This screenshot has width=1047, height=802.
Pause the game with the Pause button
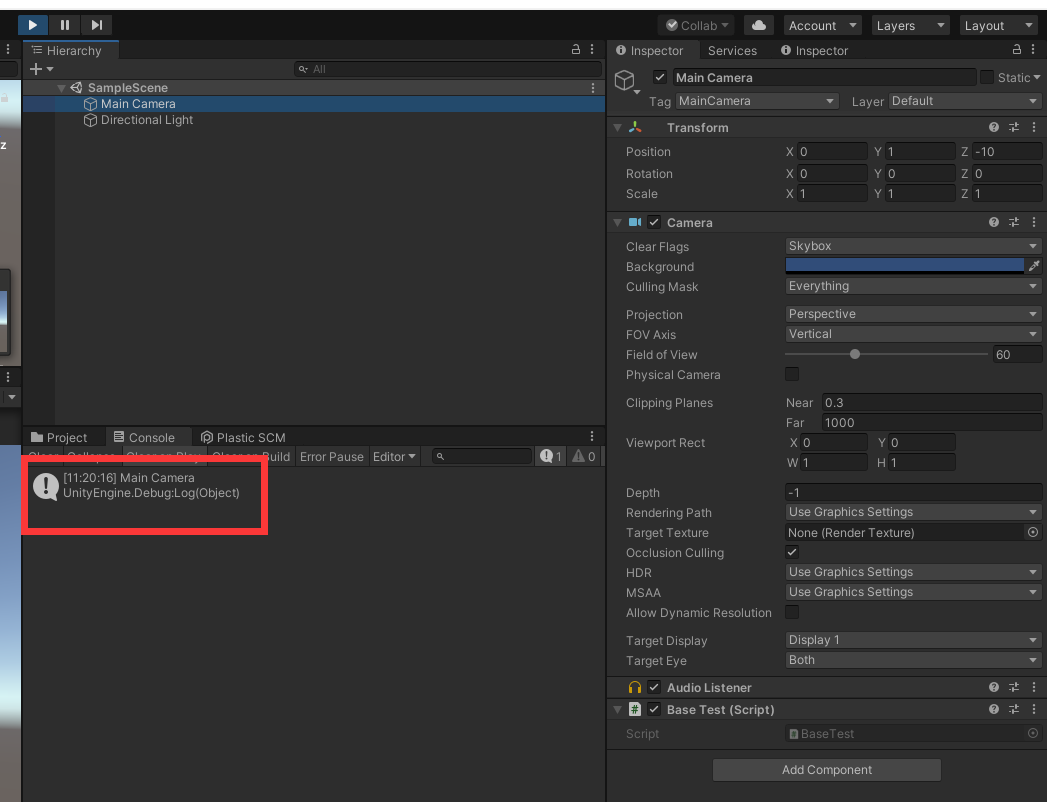point(65,25)
